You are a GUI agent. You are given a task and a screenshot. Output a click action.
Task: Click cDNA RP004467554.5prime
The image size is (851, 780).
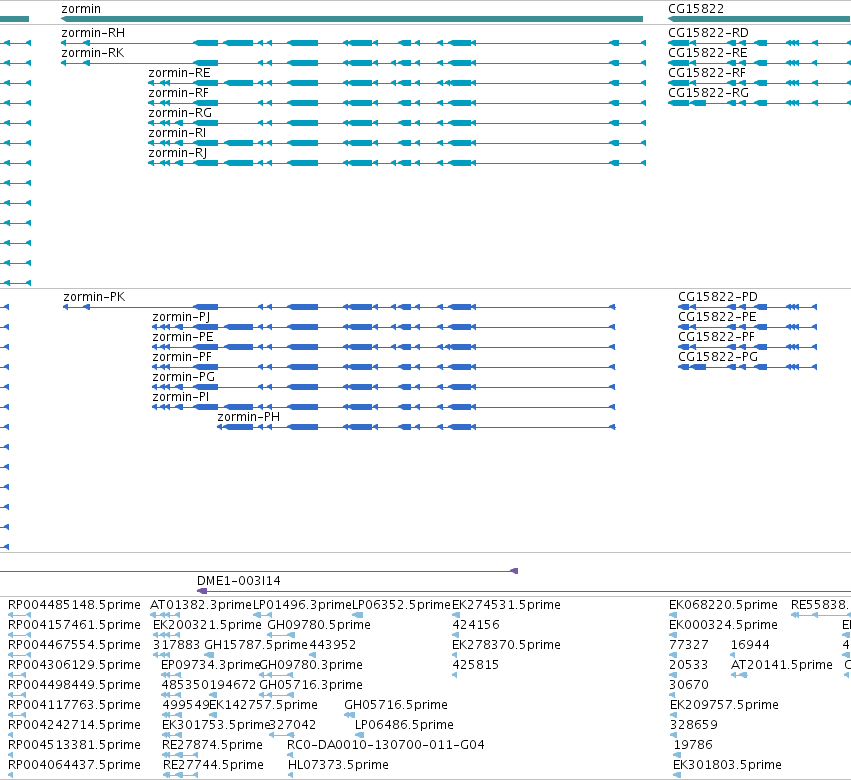pos(74,645)
